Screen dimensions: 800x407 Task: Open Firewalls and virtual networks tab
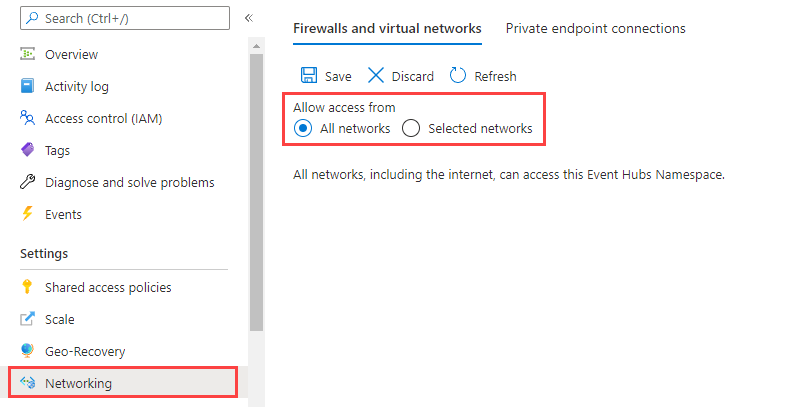tap(387, 29)
